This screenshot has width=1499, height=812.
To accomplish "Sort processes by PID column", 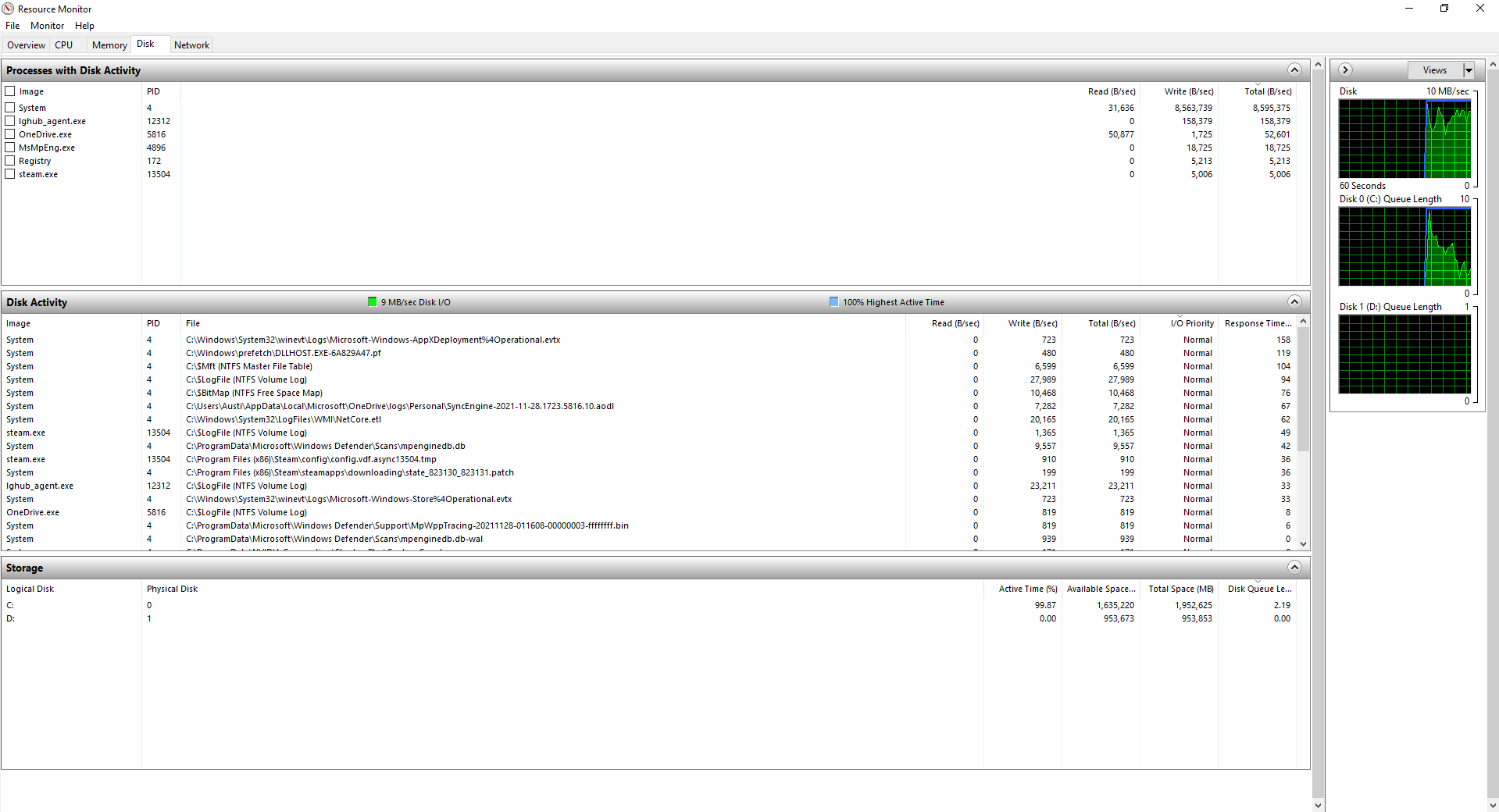I will pyautogui.click(x=161, y=91).
